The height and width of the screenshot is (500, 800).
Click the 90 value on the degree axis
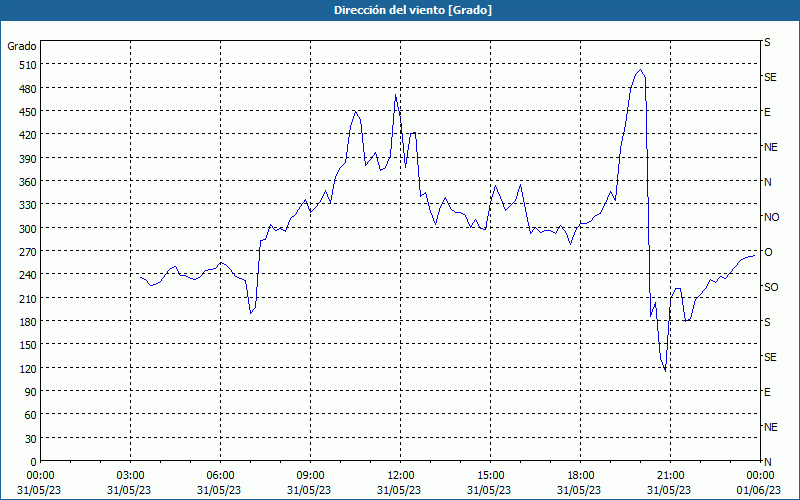tap(30, 392)
